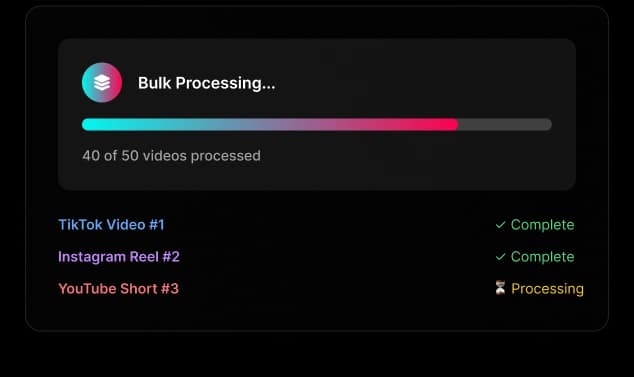The image size is (634, 377).
Task: Click the '#3' in the YouTube Short label
Action: tap(170, 289)
